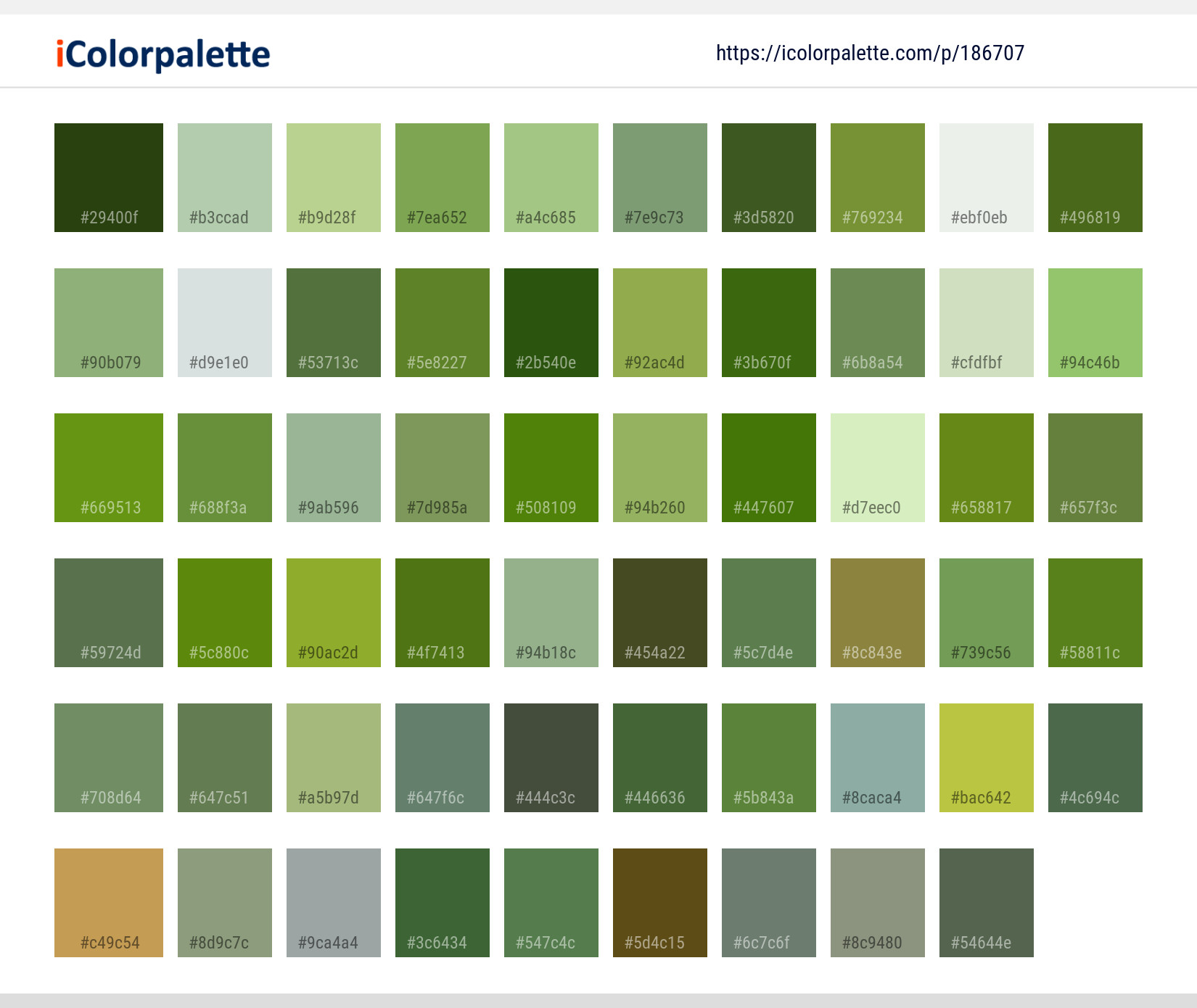Click the #658817 swatch
Image resolution: width=1197 pixels, height=1008 pixels.
click(x=987, y=468)
